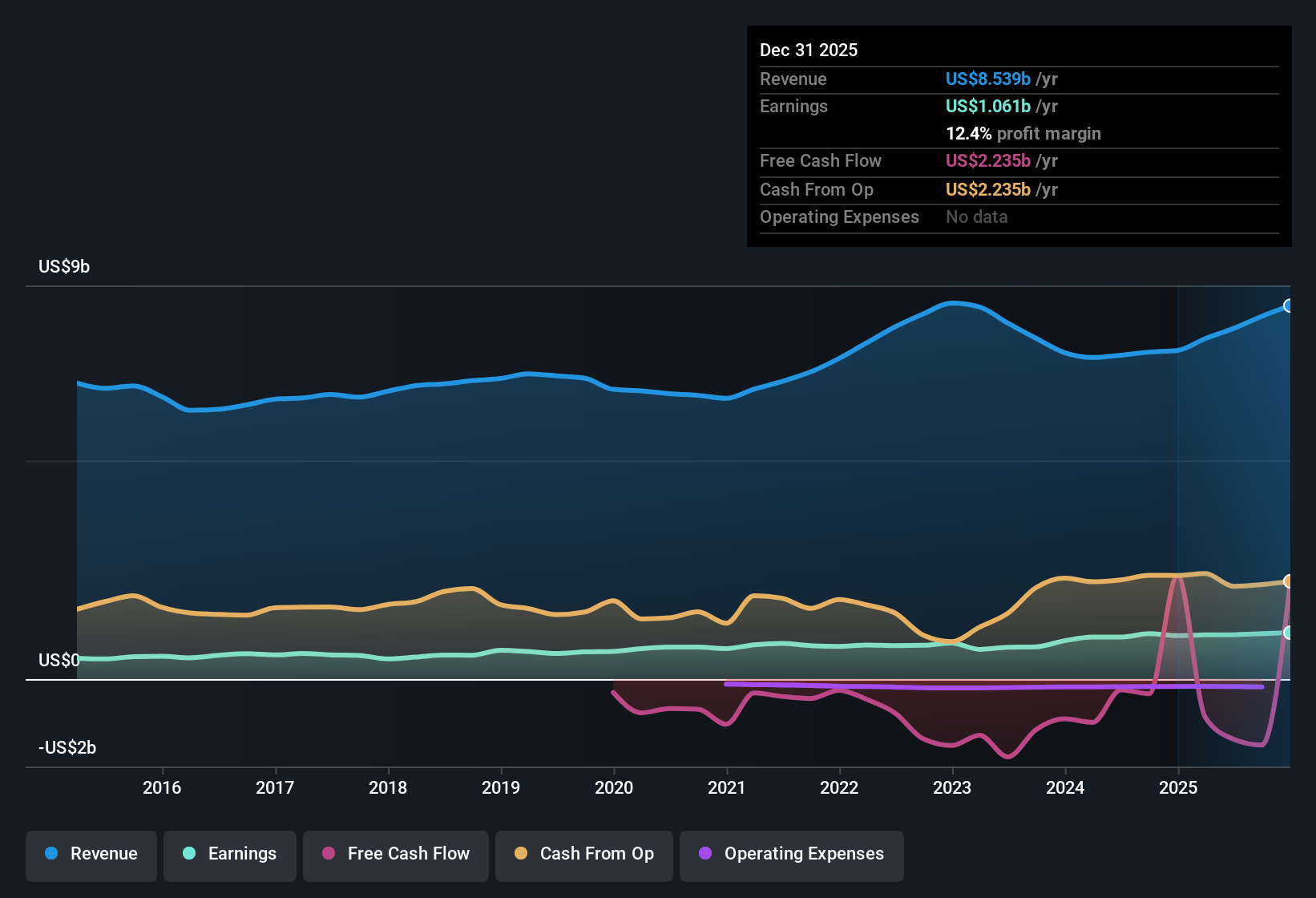Select the 2020 year label on timeline
Image resolution: width=1316 pixels, height=898 pixels.
click(x=614, y=787)
